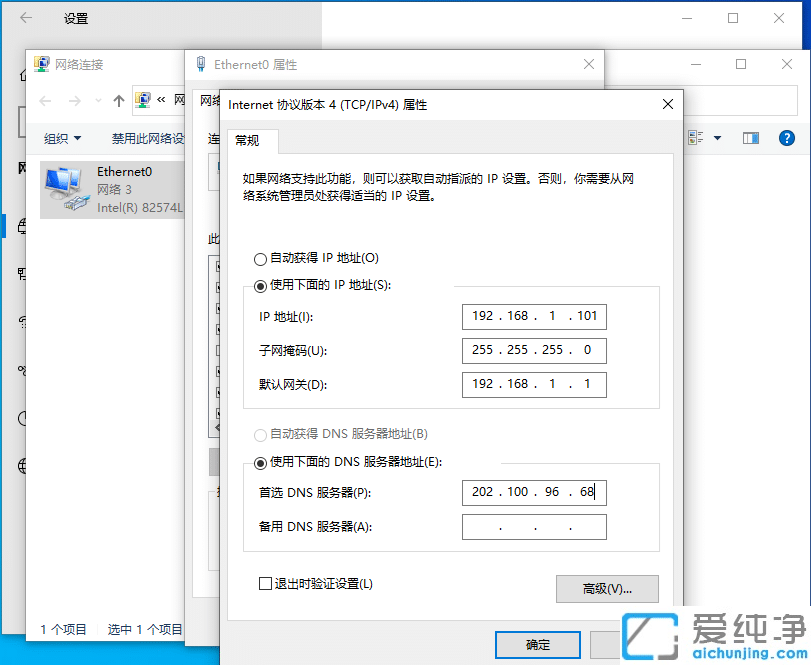Select 使用下面的 DNS 服务器地址 option

260,461
